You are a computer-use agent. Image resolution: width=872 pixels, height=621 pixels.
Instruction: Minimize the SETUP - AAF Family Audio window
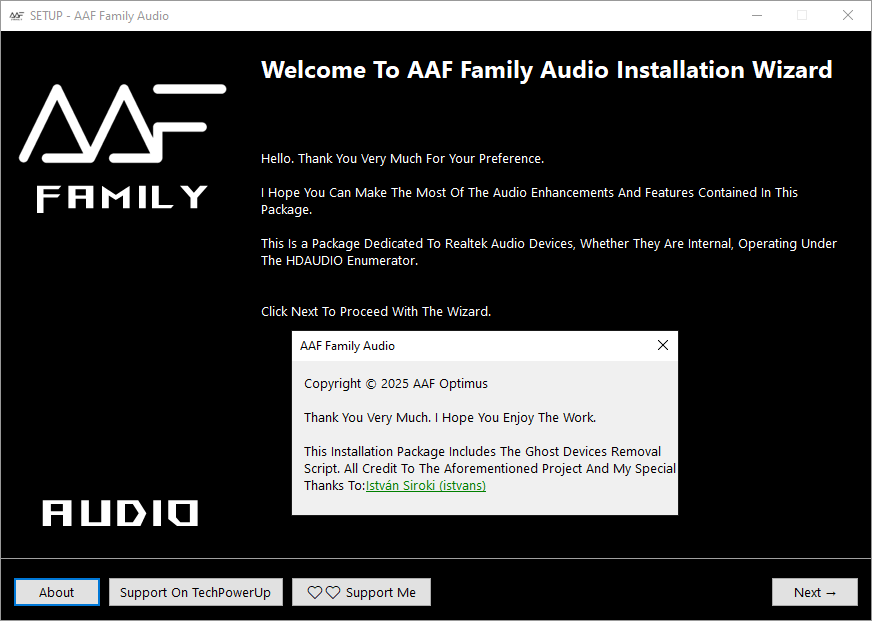756,16
